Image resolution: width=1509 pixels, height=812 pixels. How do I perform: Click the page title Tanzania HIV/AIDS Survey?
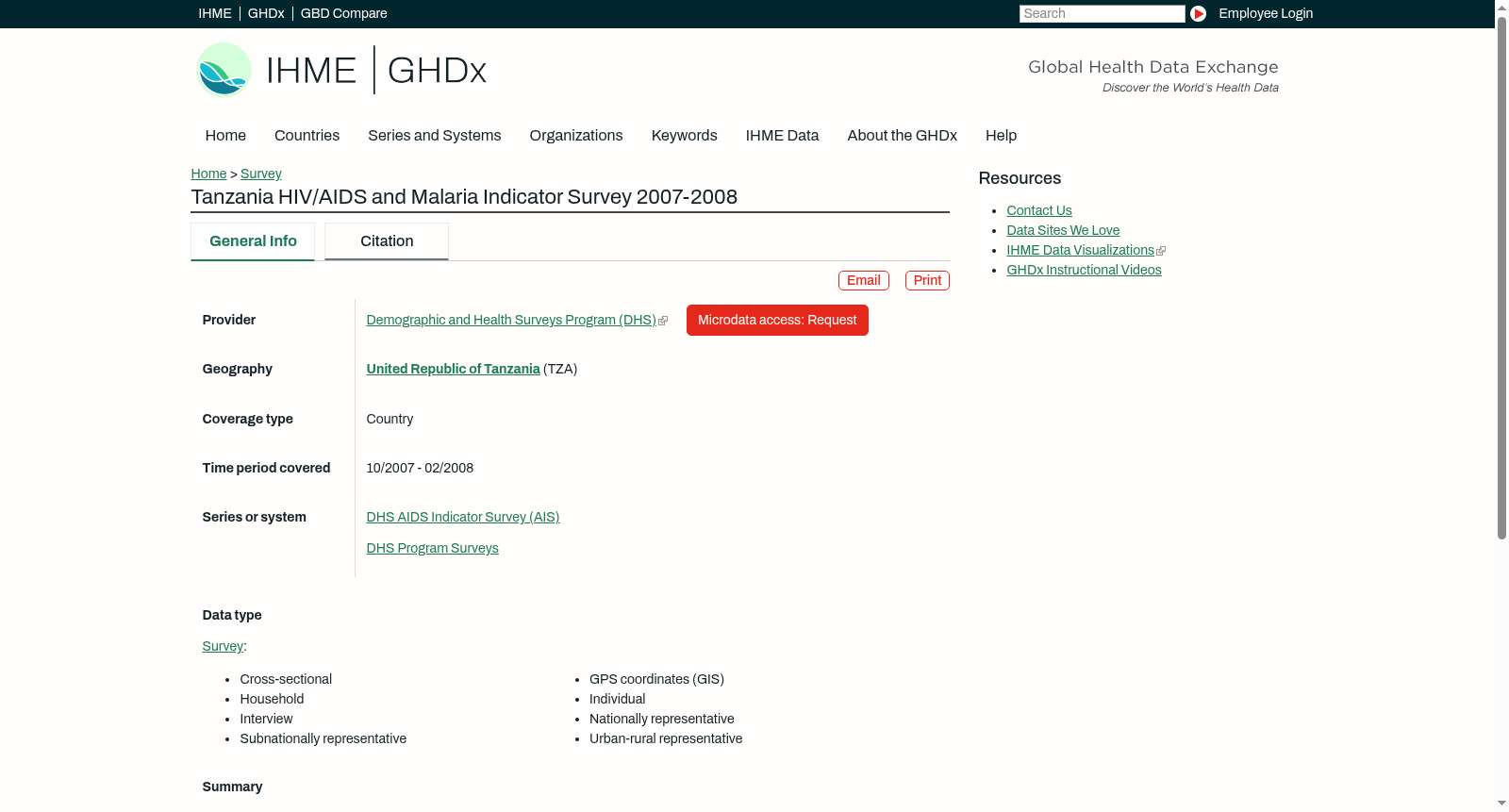click(464, 197)
